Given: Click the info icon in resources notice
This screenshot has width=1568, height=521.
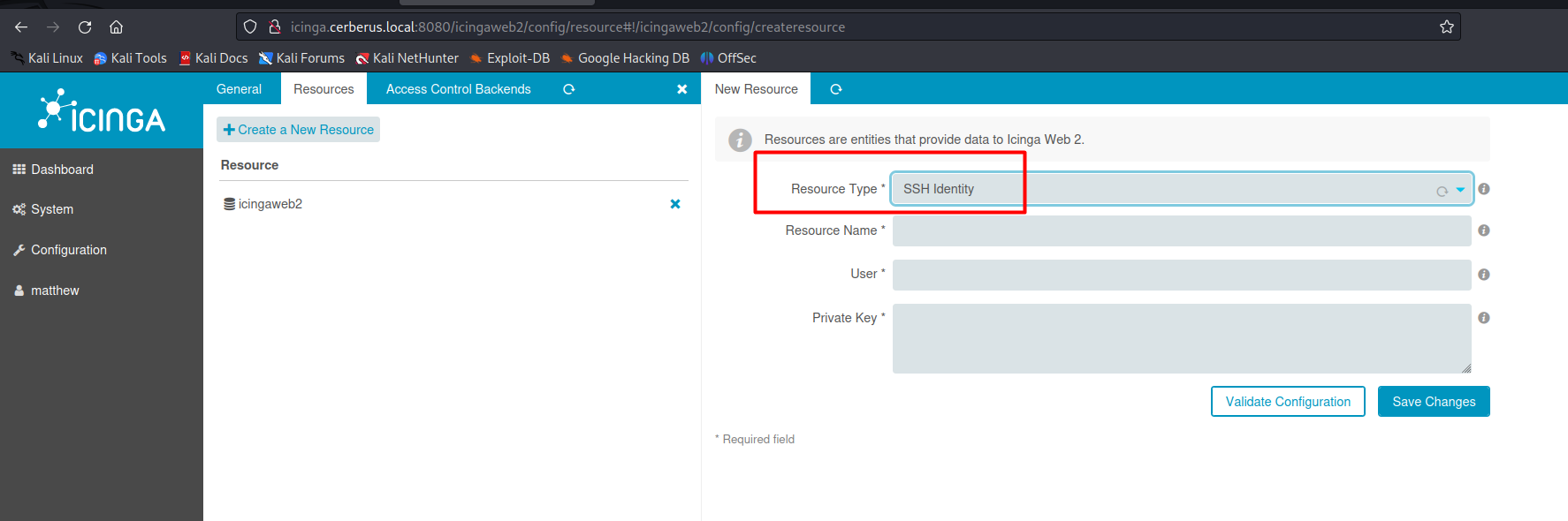Looking at the screenshot, I should (740, 140).
